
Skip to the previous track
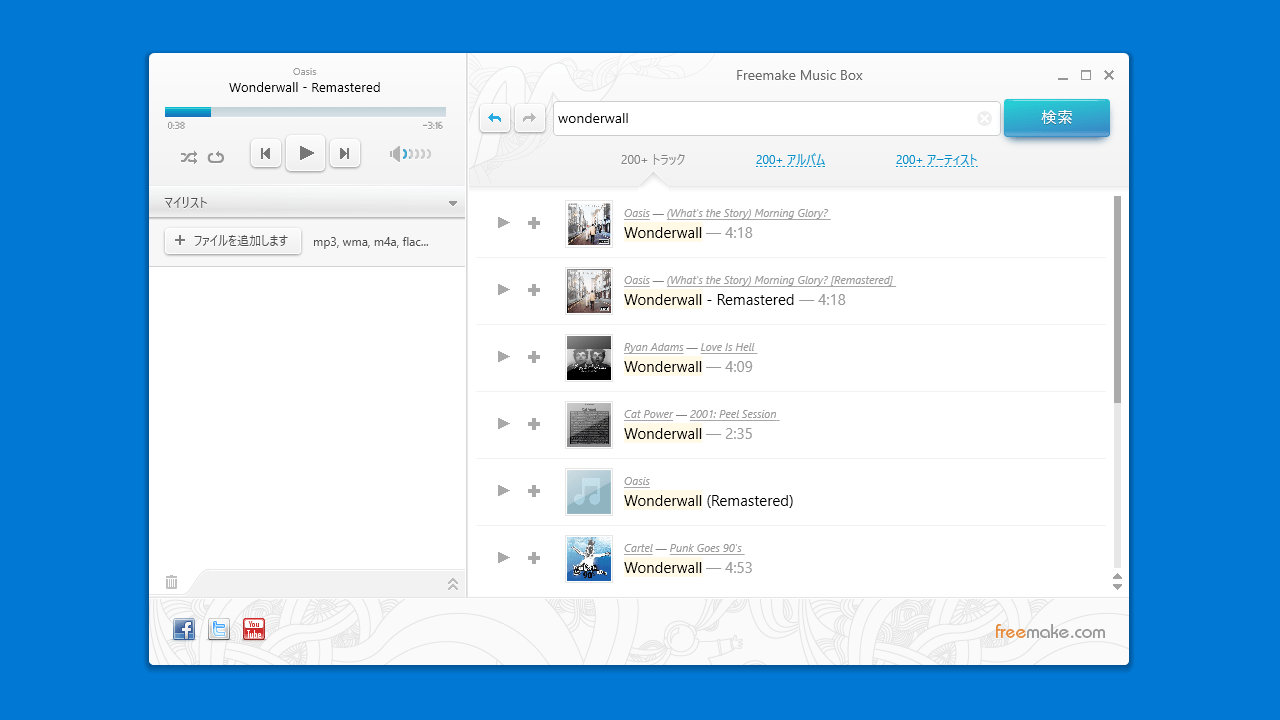[265, 153]
